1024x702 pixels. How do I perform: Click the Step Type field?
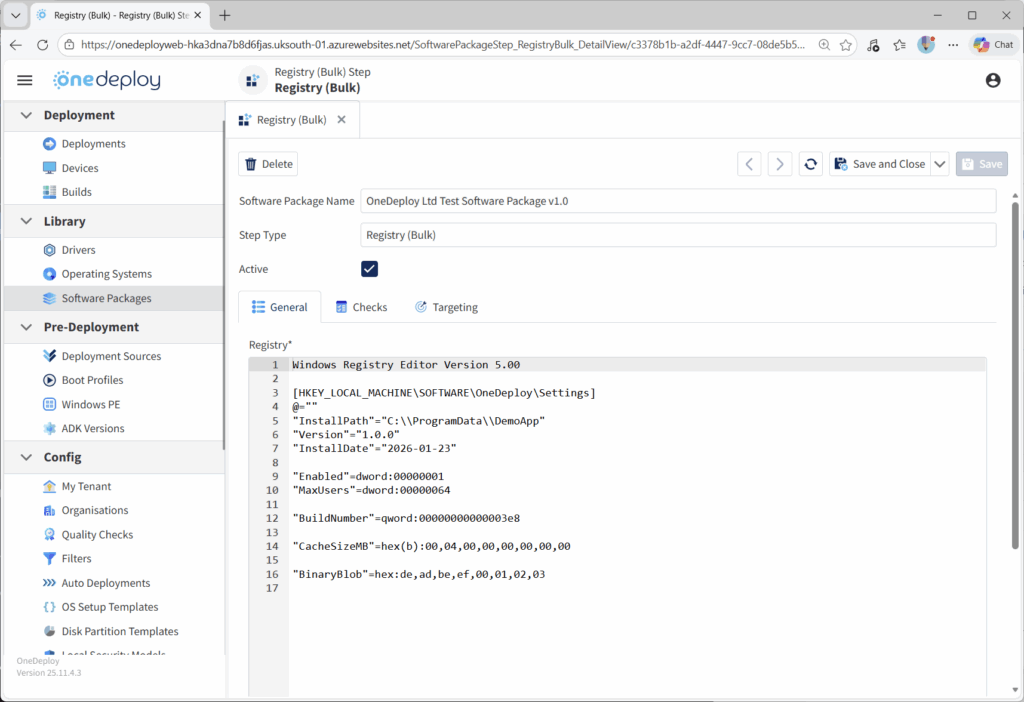click(678, 235)
